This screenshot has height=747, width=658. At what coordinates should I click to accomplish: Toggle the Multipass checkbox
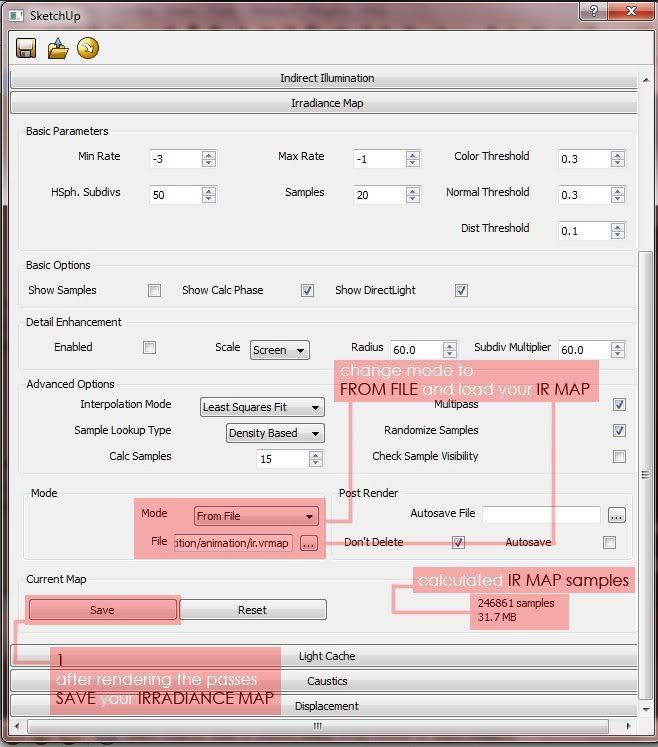pyautogui.click(x=619, y=405)
